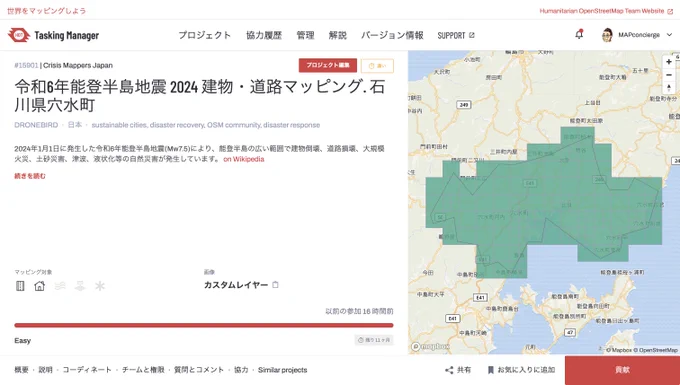The height and width of the screenshot is (385, 680).
Task: Click the buildings mapping type icon
Action: pos(39,286)
